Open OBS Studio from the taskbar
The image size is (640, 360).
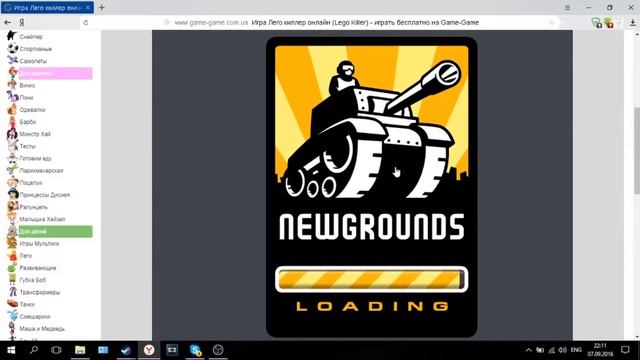coord(218,350)
